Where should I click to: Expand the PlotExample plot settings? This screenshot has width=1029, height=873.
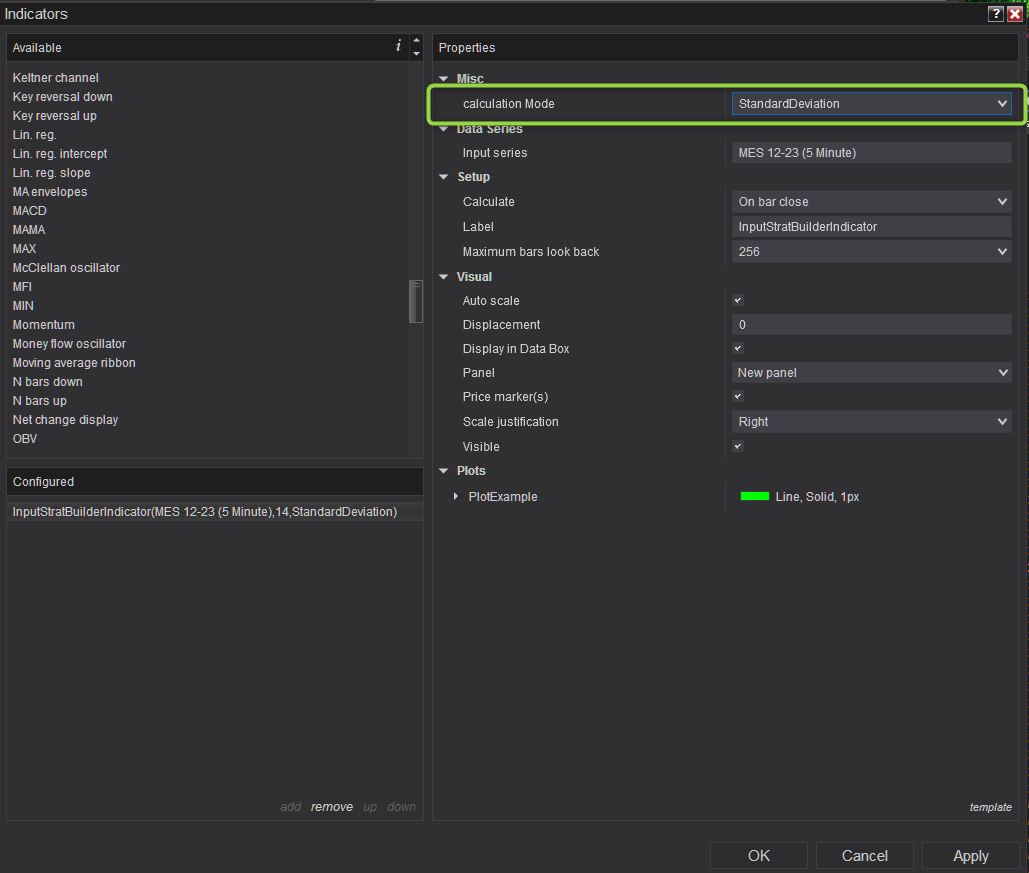[457, 497]
